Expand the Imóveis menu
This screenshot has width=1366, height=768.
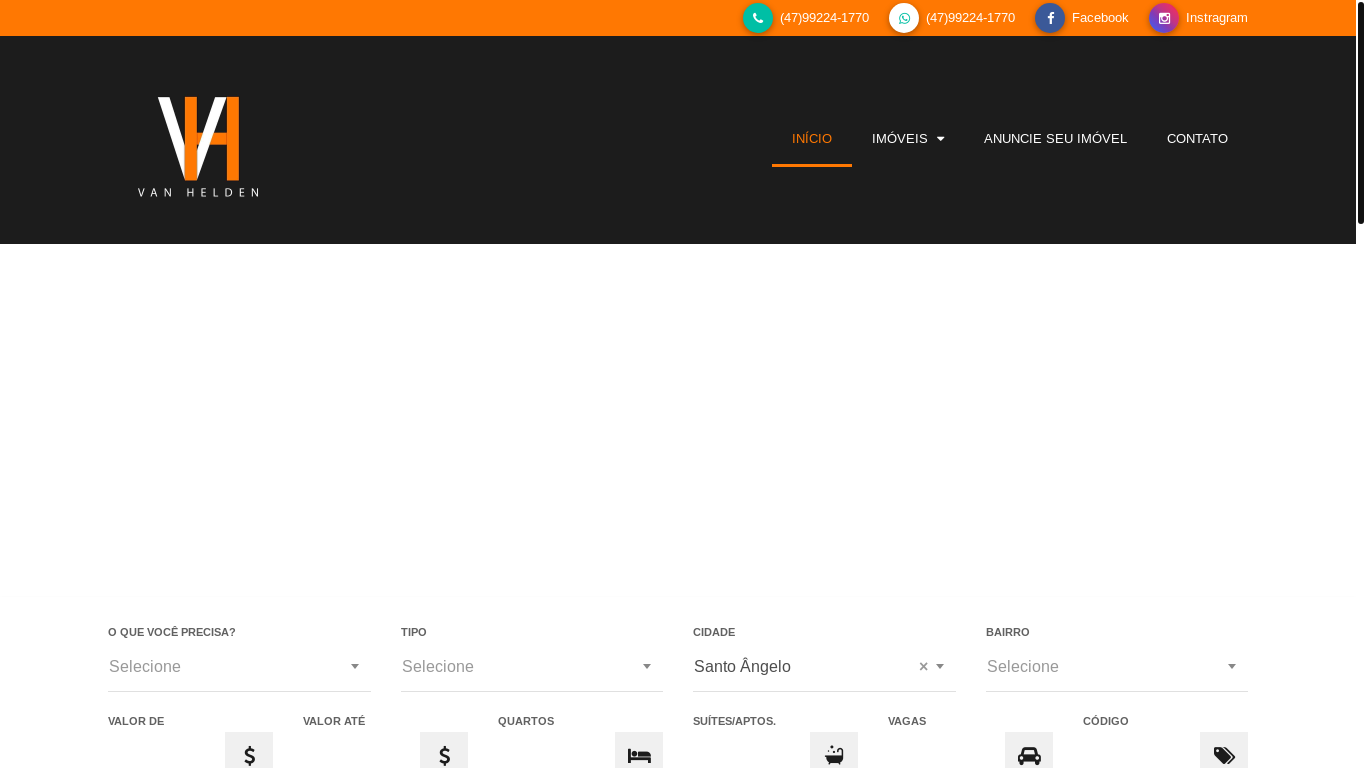click(x=908, y=139)
